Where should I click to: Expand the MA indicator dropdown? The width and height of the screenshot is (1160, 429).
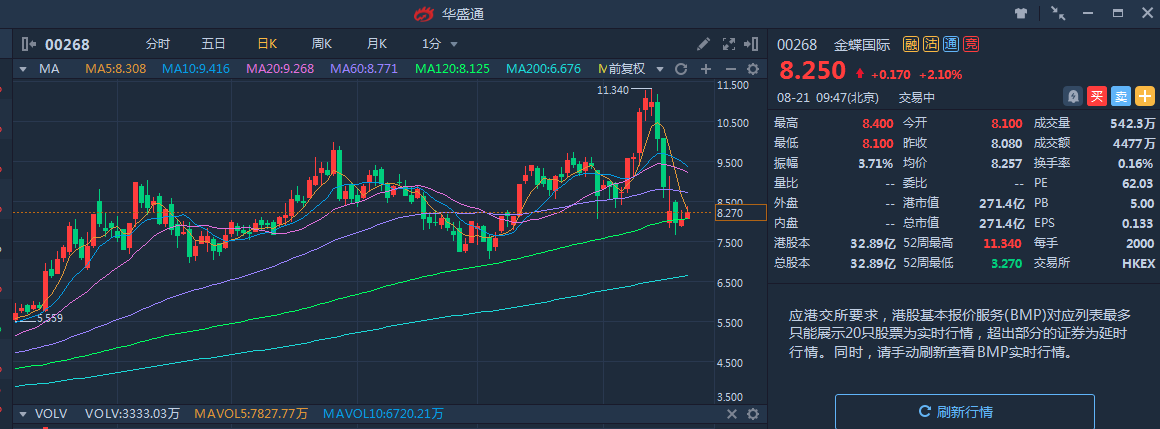pos(22,69)
